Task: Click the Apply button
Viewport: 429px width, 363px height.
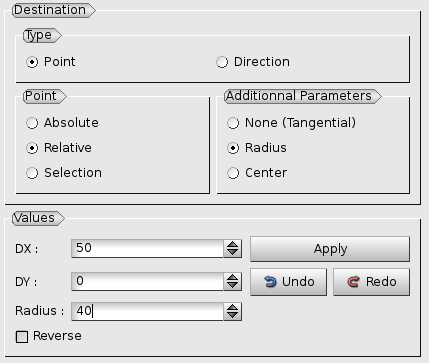Action: pyautogui.click(x=330, y=249)
